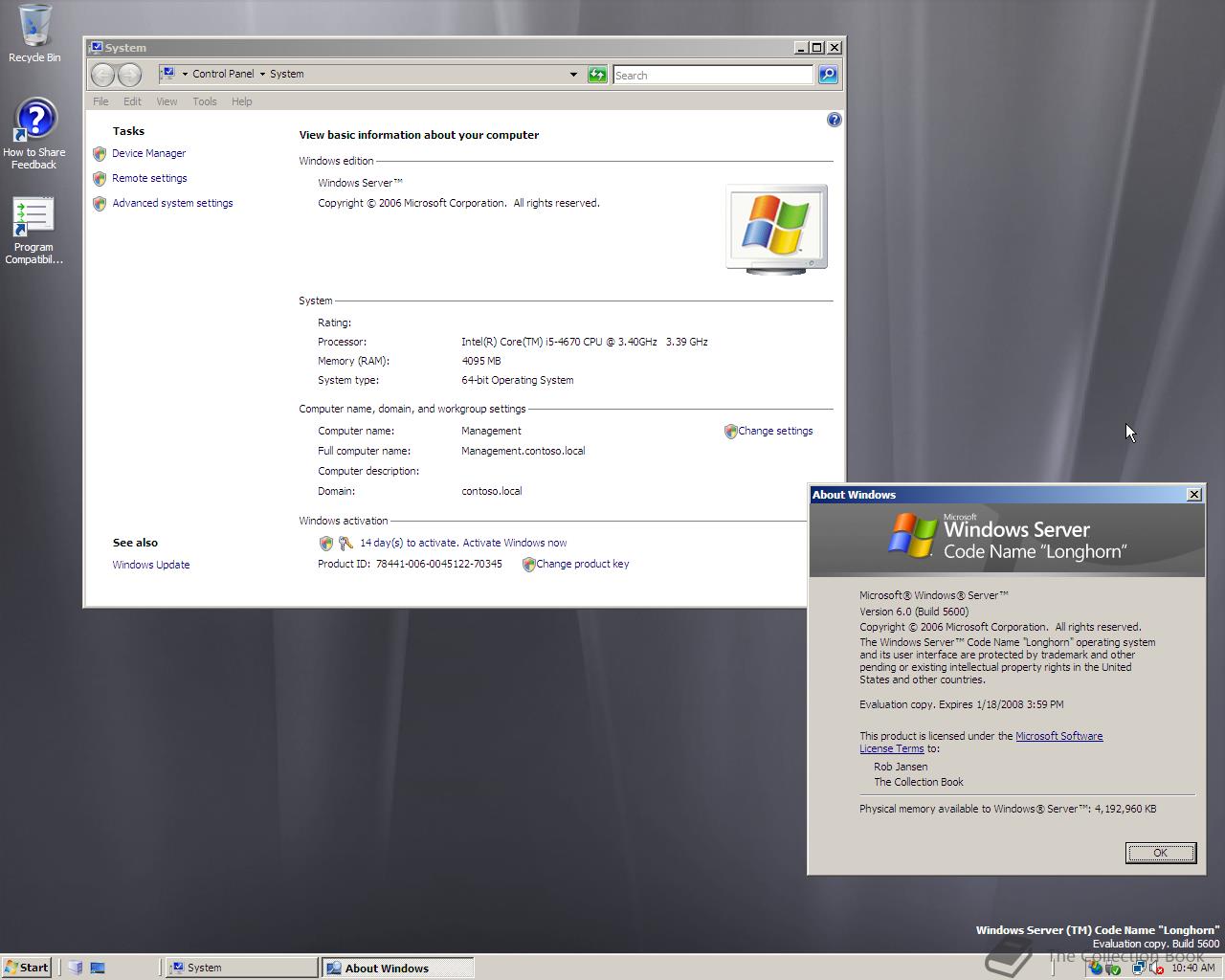Open Microsoft Software License Terms link
1225x980 pixels.
(1058, 736)
